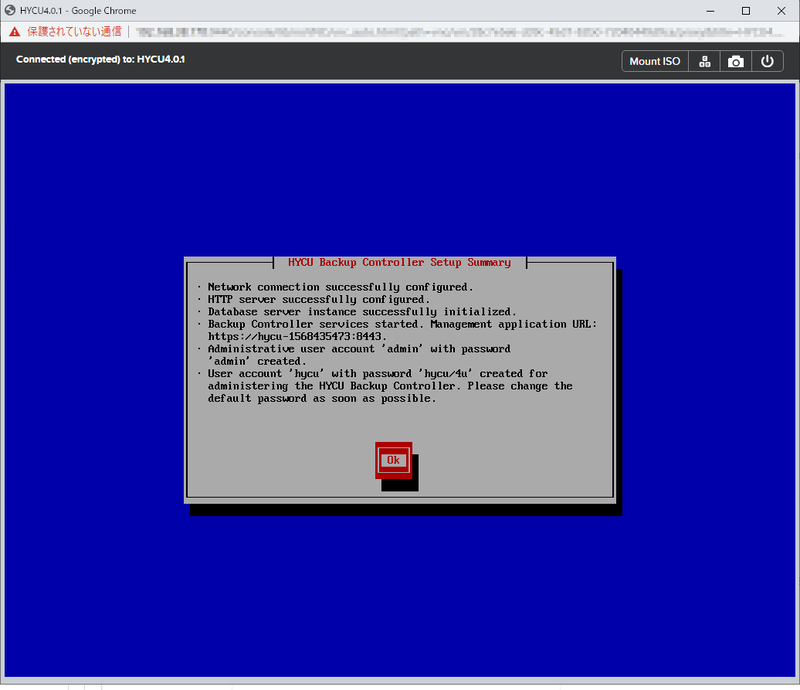Click 'HTTP server successfully configured.' line
Screen dimensions: 800x690
pyautogui.click(x=318, y=299)
